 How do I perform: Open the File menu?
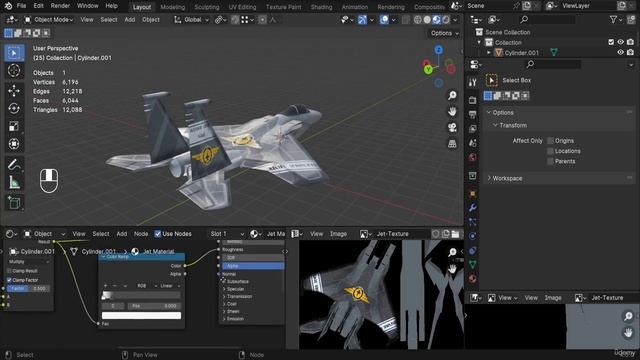21,6
